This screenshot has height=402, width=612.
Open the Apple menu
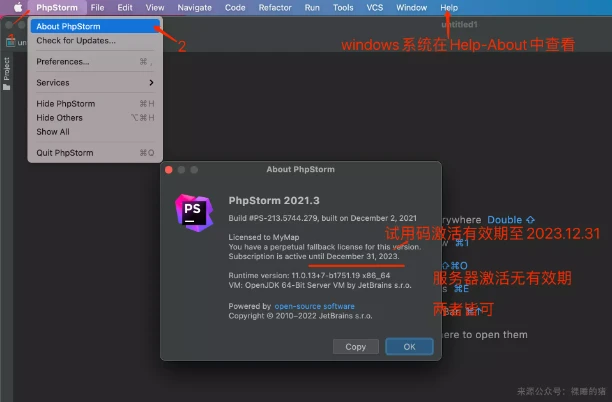tap(18, 7)
